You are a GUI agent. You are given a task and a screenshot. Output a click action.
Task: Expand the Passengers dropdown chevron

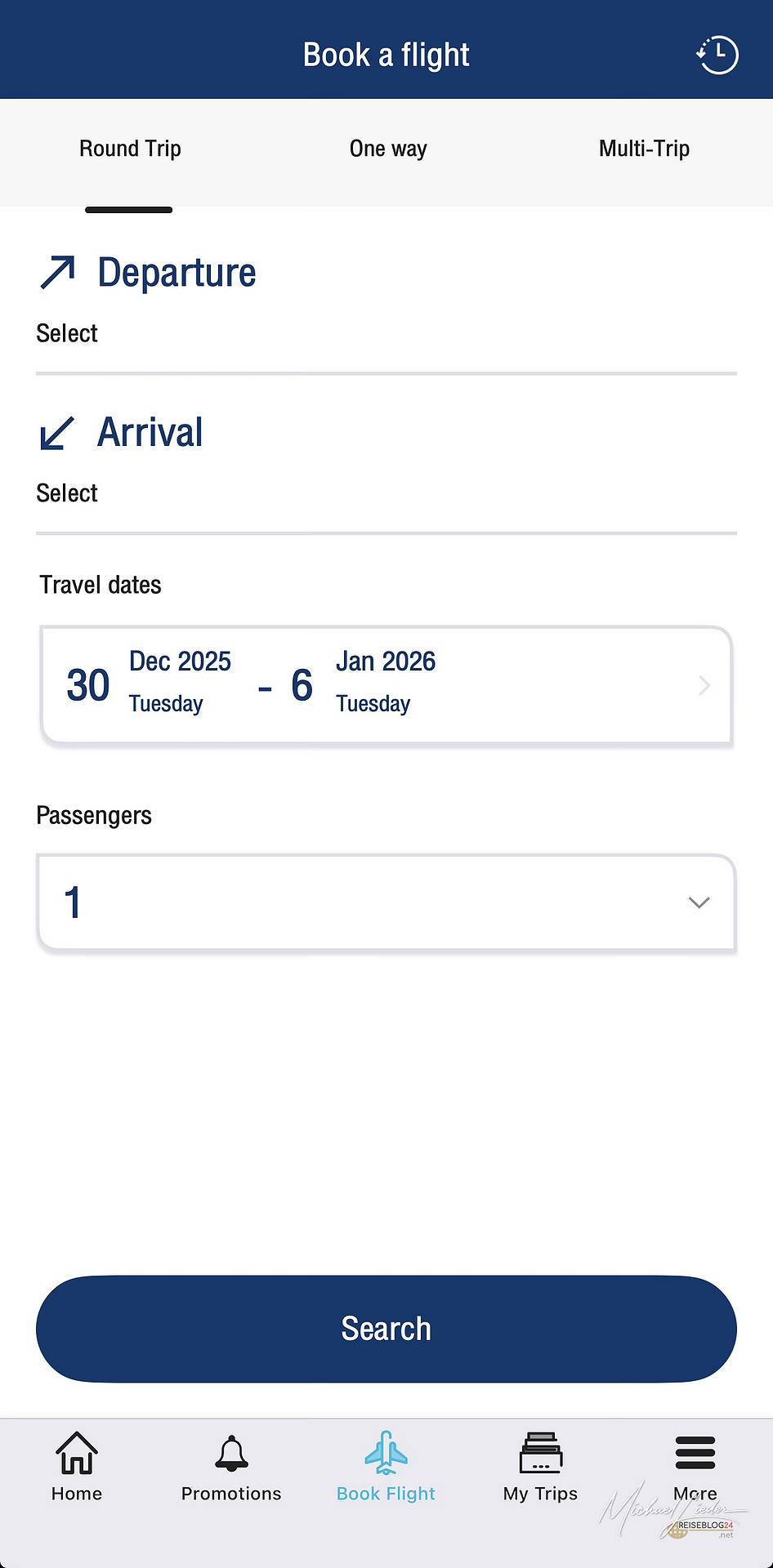699,902
